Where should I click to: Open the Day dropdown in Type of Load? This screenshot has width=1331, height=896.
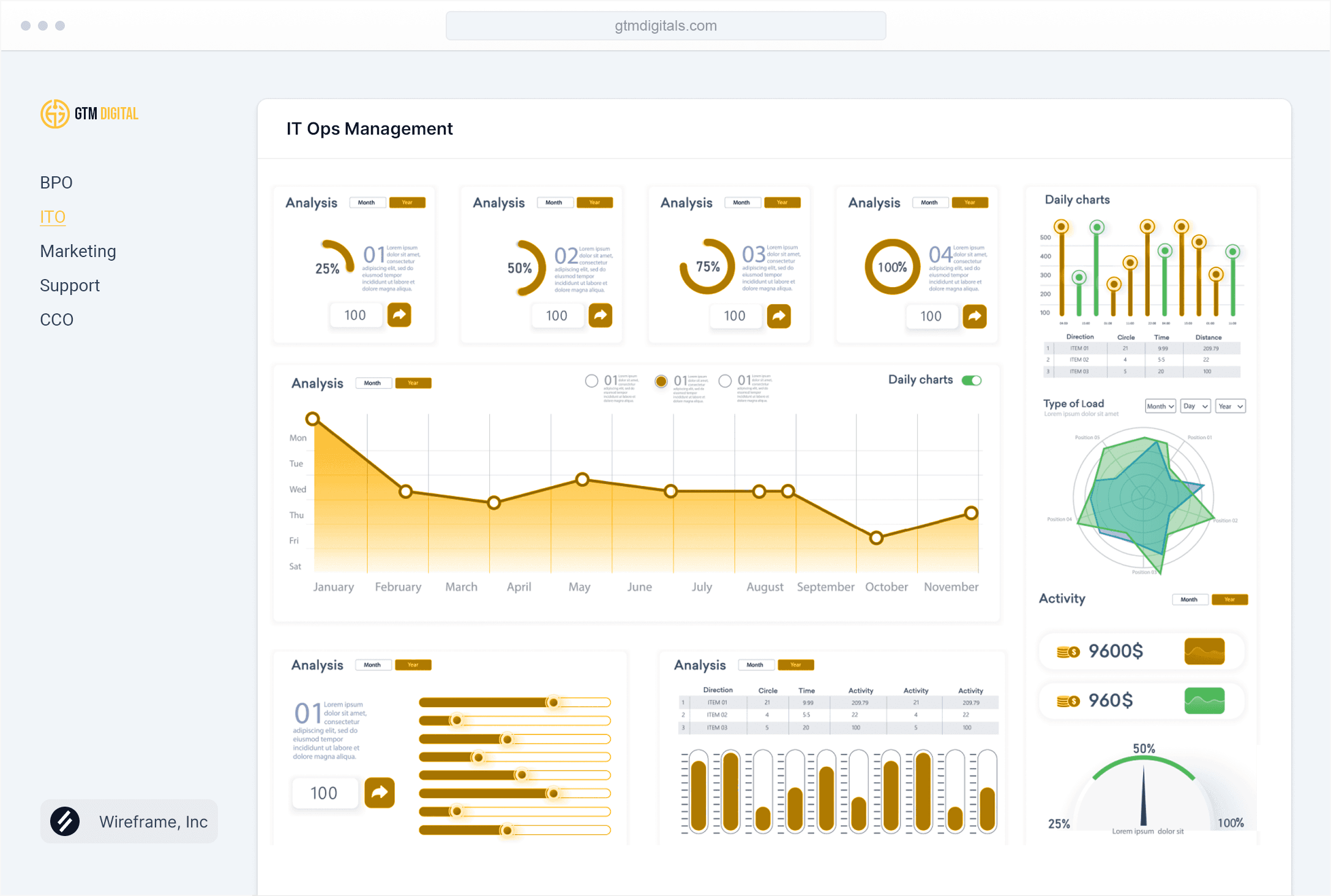click(x=1195, y=406)
